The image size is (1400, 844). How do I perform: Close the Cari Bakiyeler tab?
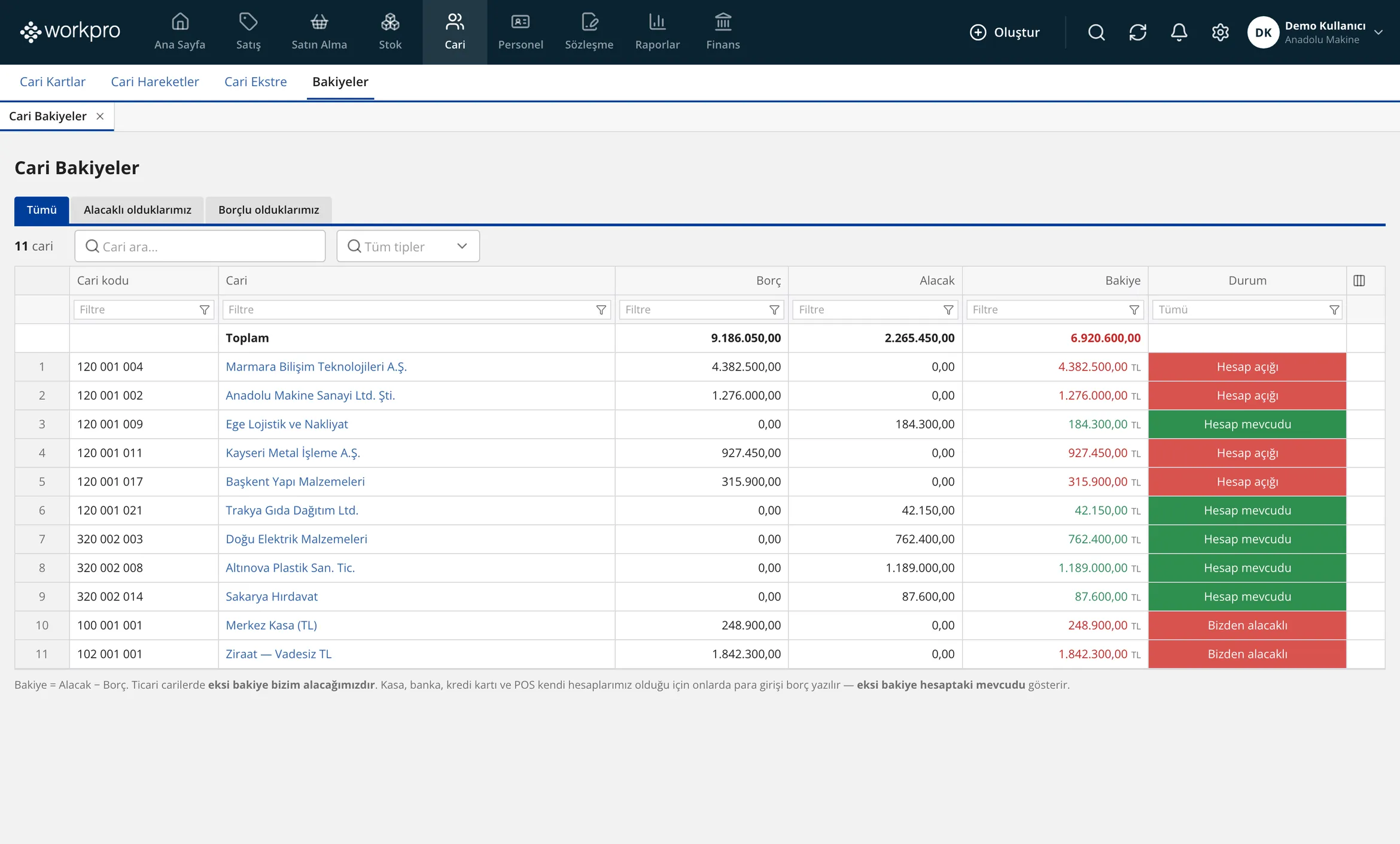(100, 116)
